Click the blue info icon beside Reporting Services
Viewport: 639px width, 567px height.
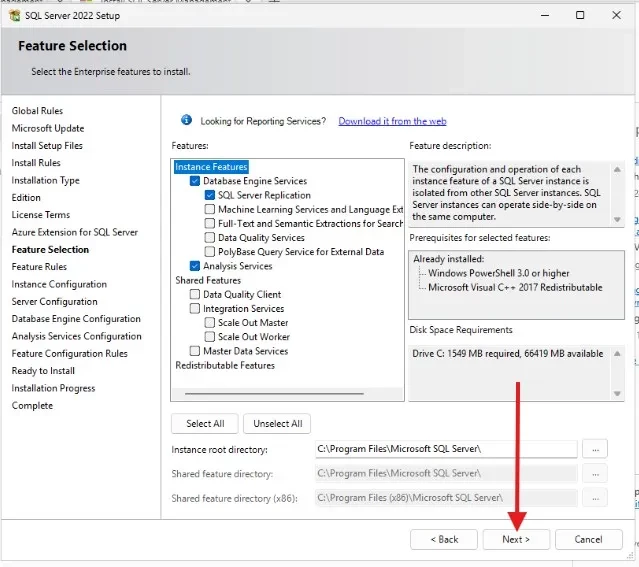point(186,120)
